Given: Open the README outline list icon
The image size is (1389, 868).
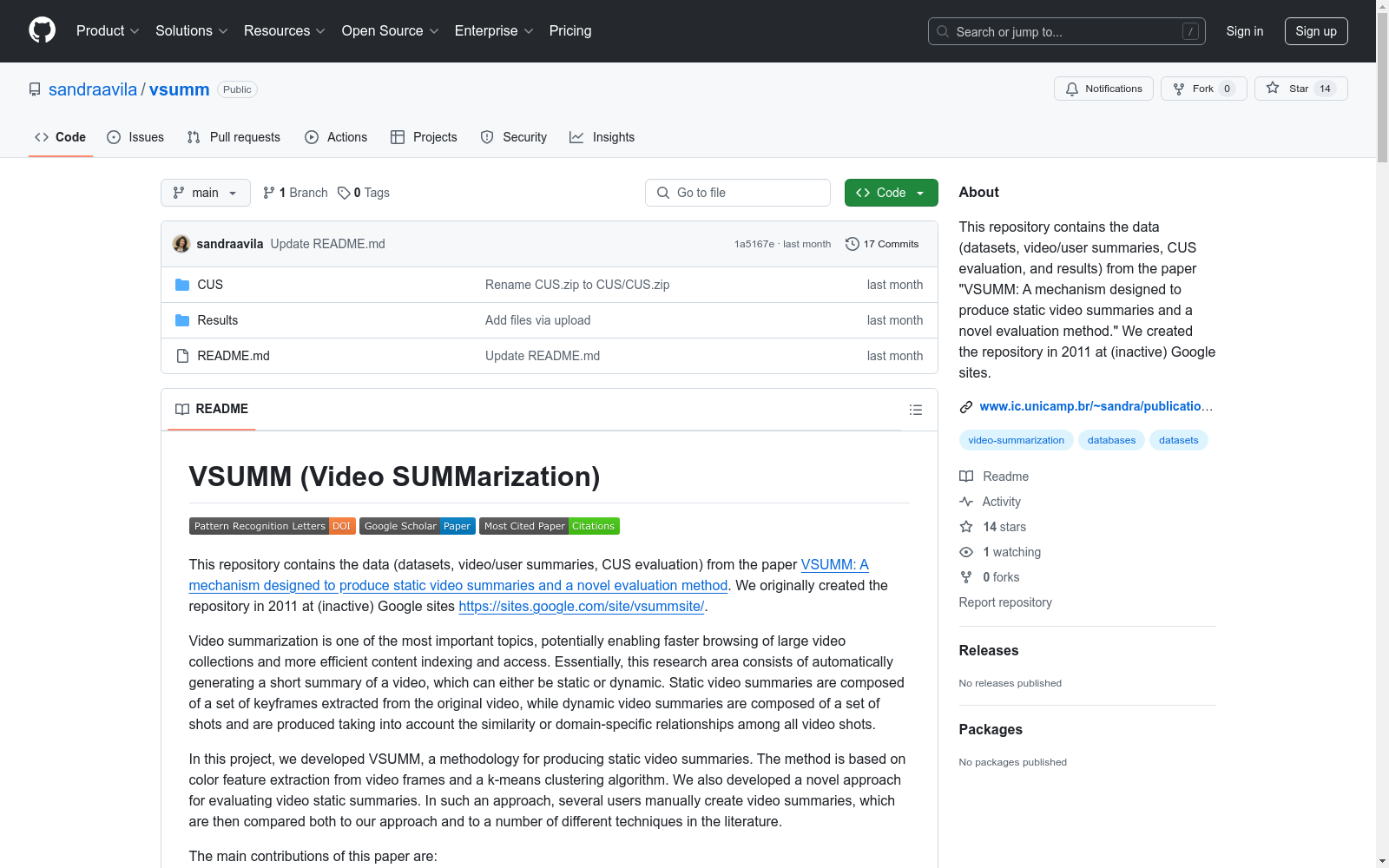Looking at the screenshot, I should pos(915,410).
